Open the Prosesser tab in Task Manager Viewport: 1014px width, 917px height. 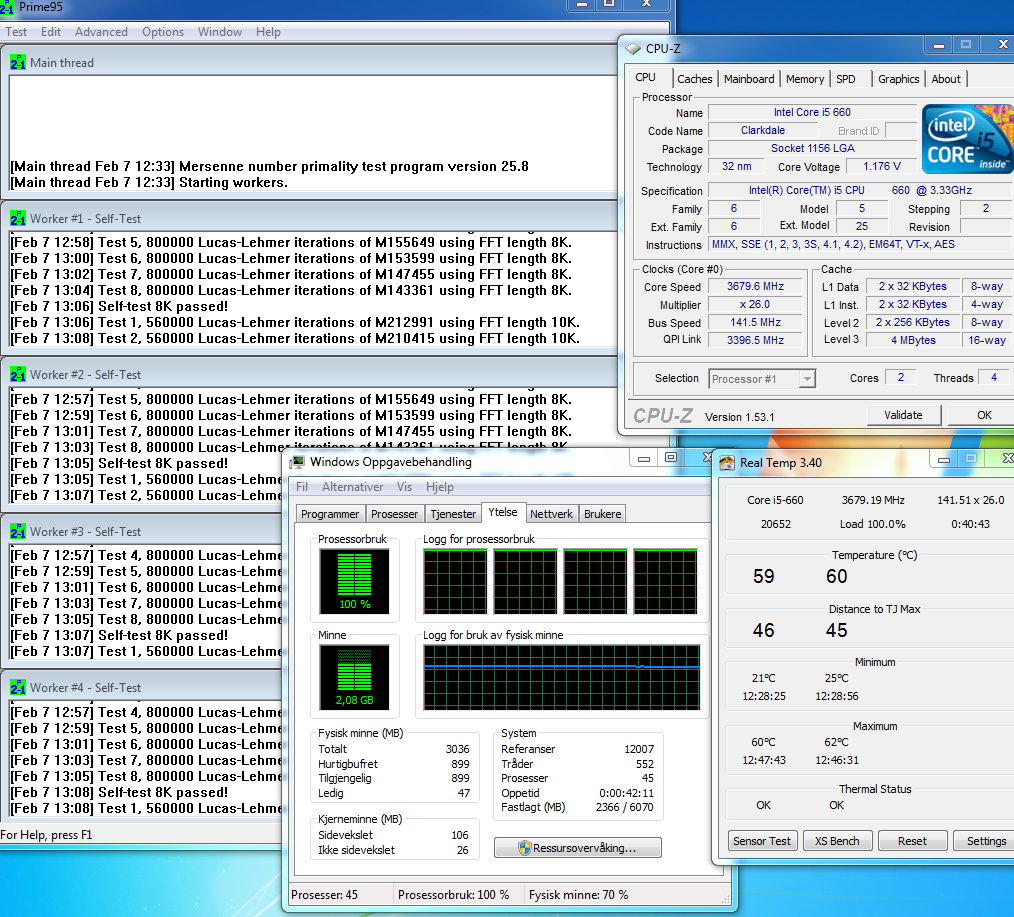(394, 514)
